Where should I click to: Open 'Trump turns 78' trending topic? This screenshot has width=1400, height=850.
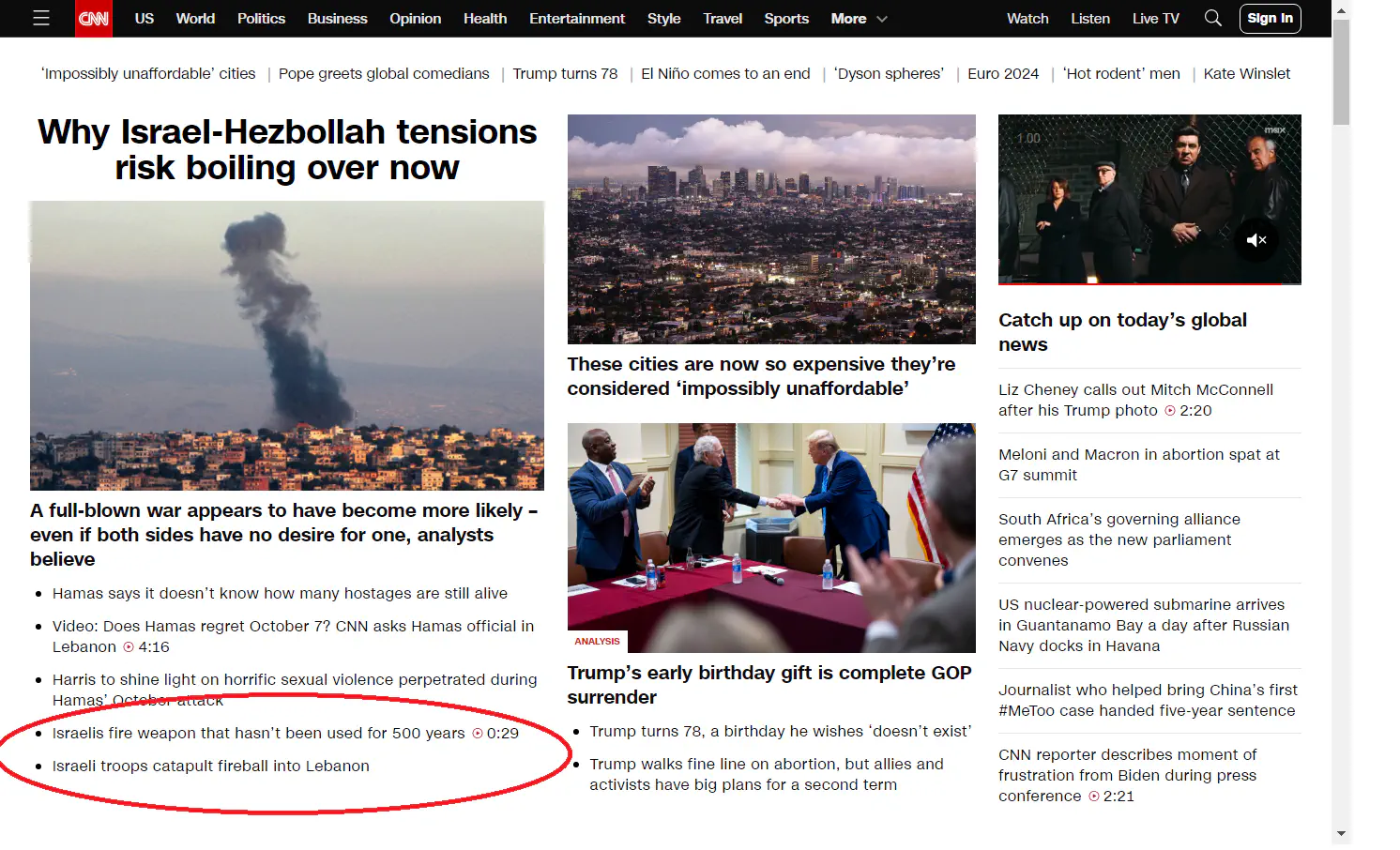[x=565, y=74]
